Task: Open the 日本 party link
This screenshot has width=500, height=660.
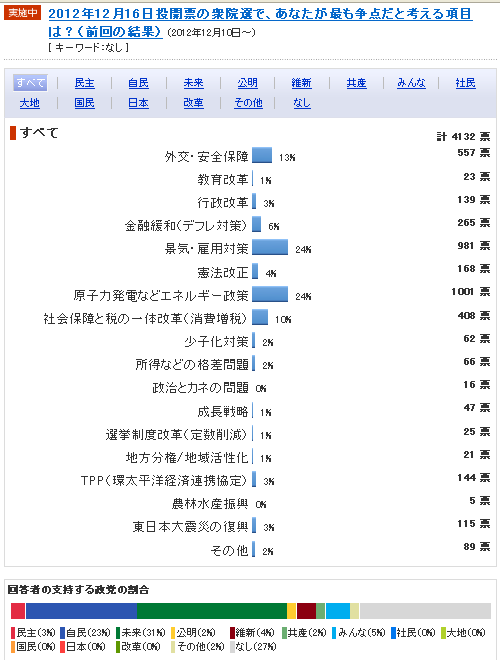Action: 138,103
